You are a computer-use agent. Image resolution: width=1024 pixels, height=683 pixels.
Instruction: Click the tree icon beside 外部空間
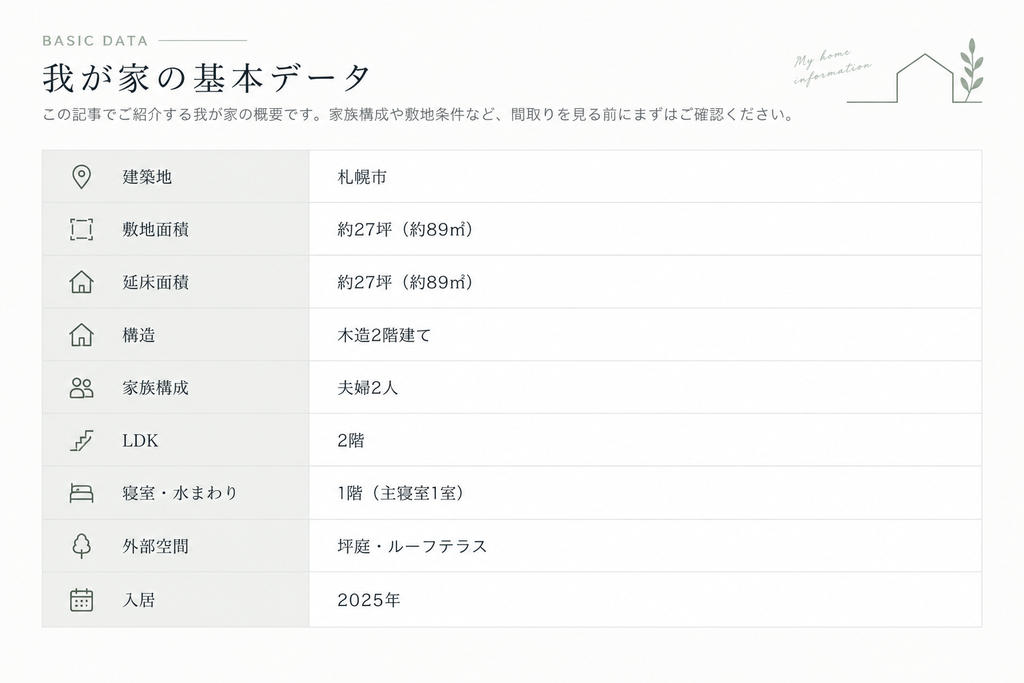pyautogui.click(x=81, y=546)
